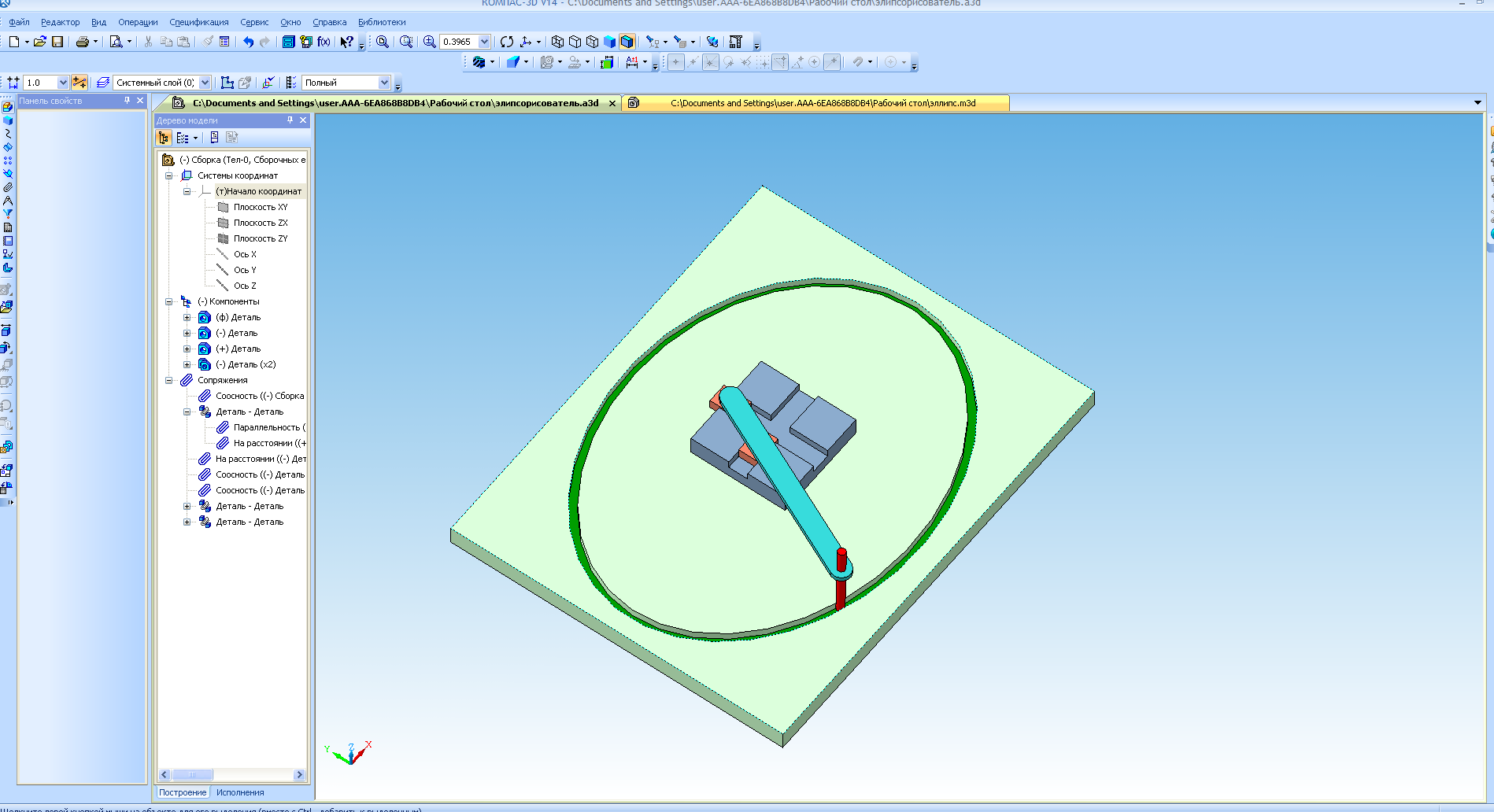The height and width of the screenshot is (812, 1494).
Task: Close the элипсорисователь.a3d document tab
Action: click(612, 103)
